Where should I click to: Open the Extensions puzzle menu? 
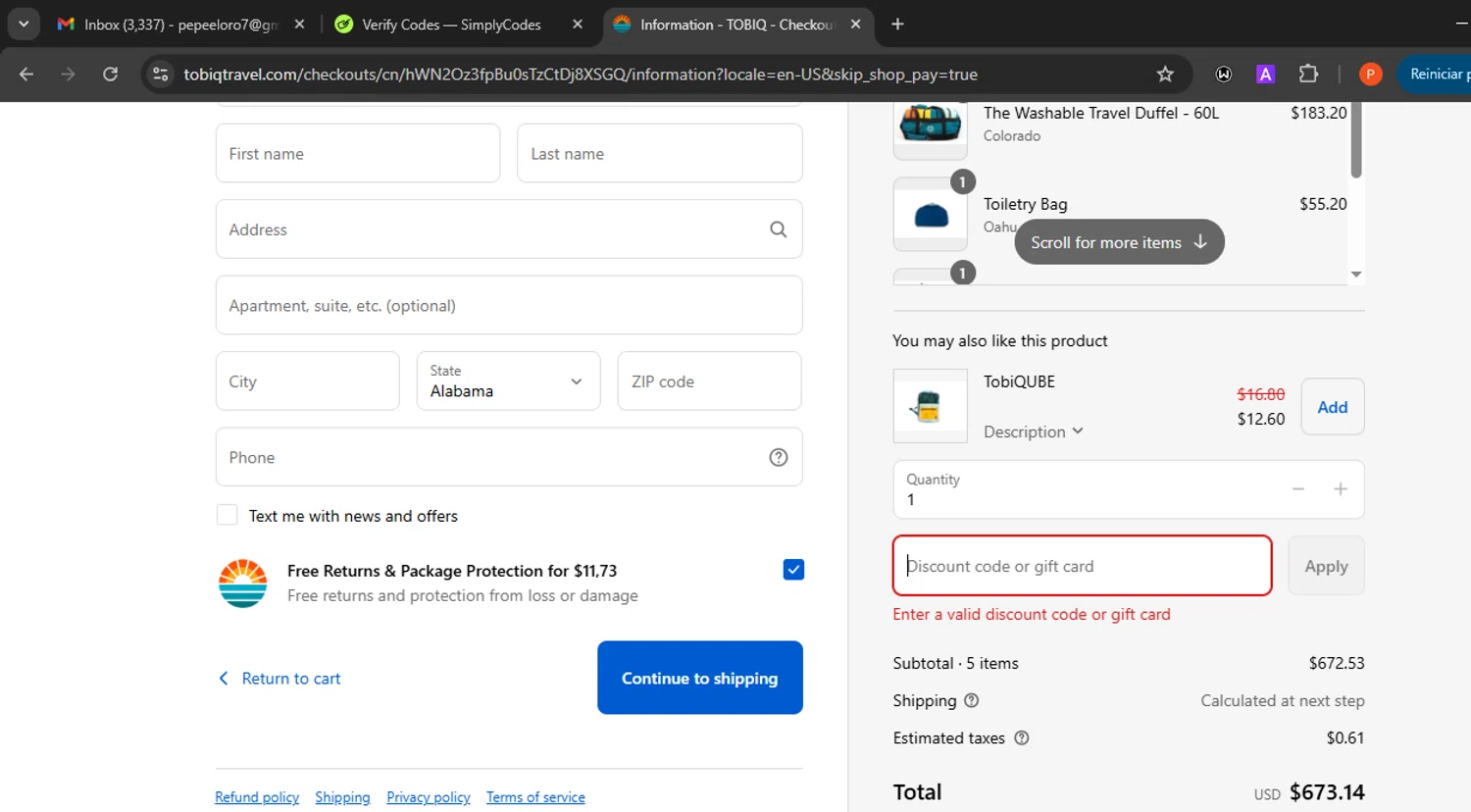tap(1308, 75)
